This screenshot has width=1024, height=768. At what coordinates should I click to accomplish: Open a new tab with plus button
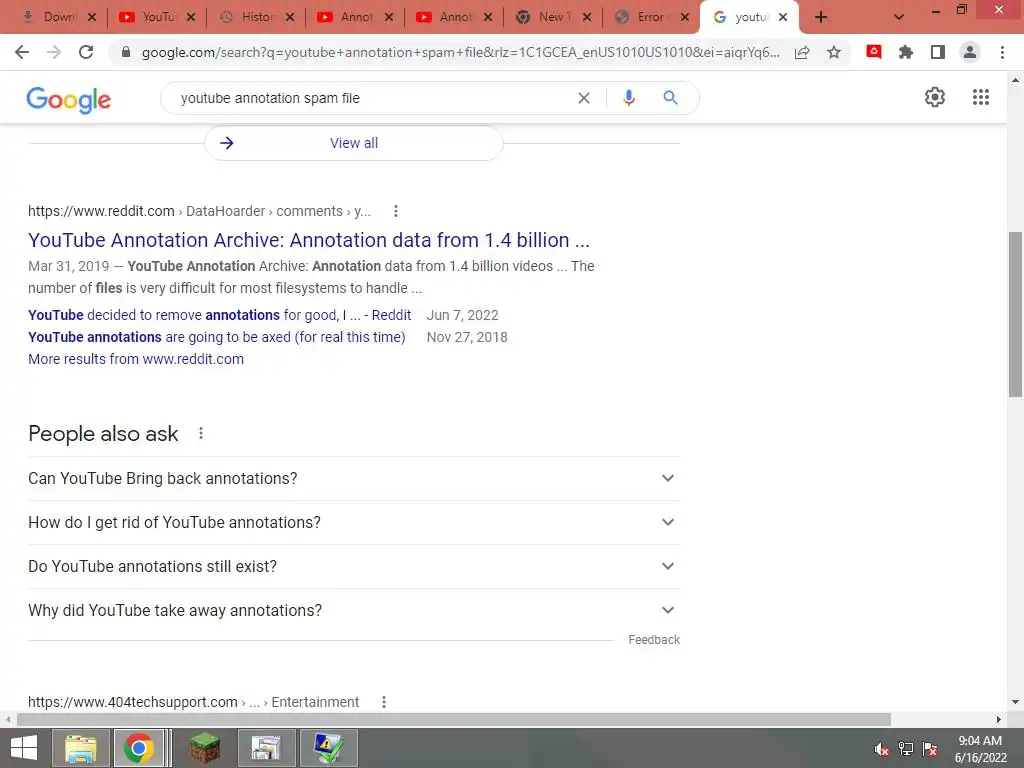821,17
